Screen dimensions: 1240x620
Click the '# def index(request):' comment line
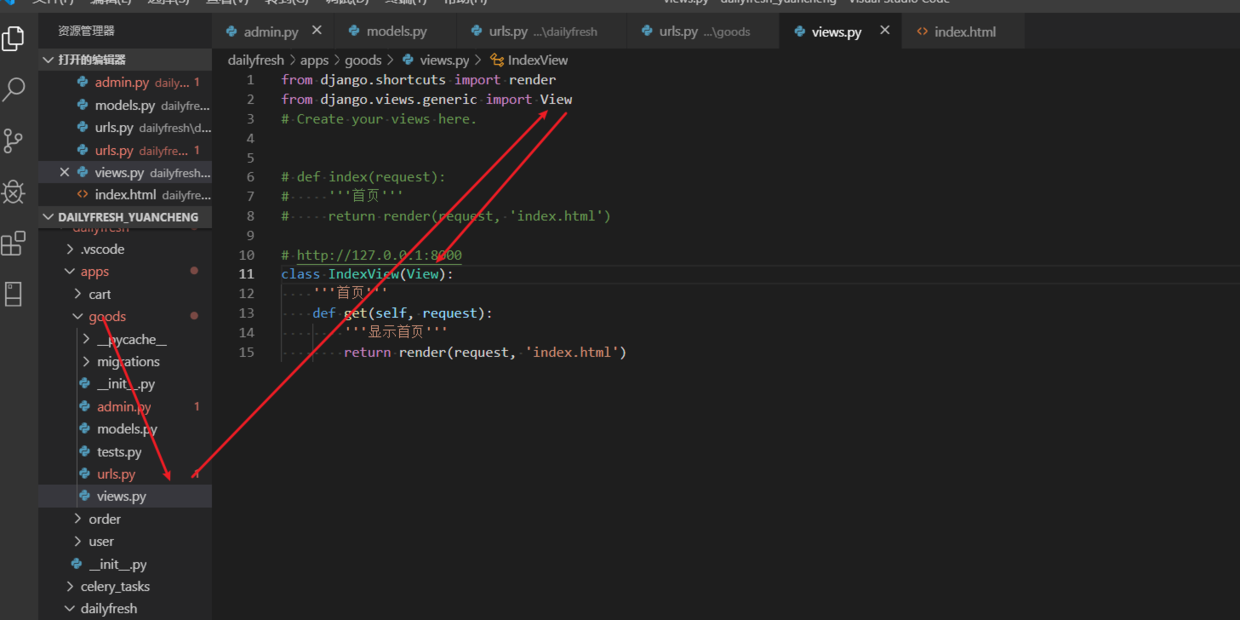tap(363, 177)
